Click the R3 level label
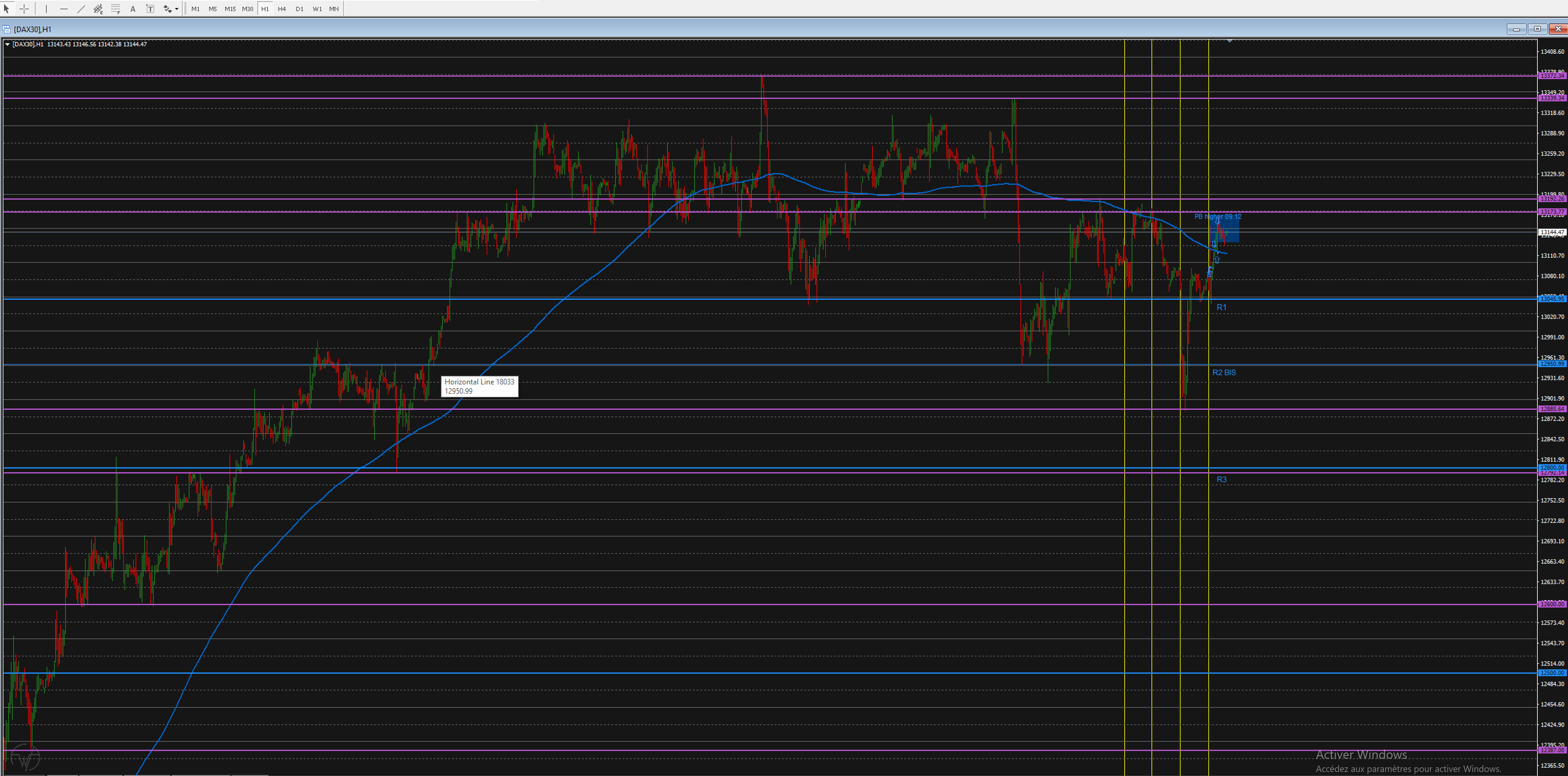The height and width of the screenshot is (776, 1568). click(1221, 480)
